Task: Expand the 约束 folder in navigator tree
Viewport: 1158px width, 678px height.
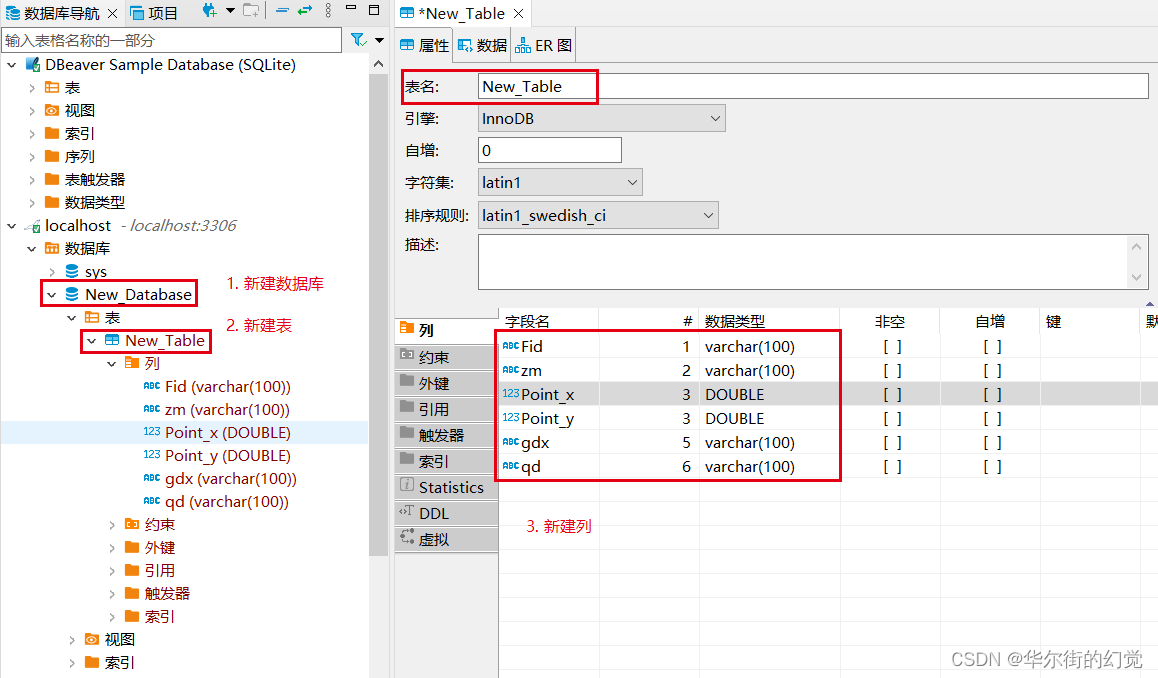Action: (x=112, y=524)
